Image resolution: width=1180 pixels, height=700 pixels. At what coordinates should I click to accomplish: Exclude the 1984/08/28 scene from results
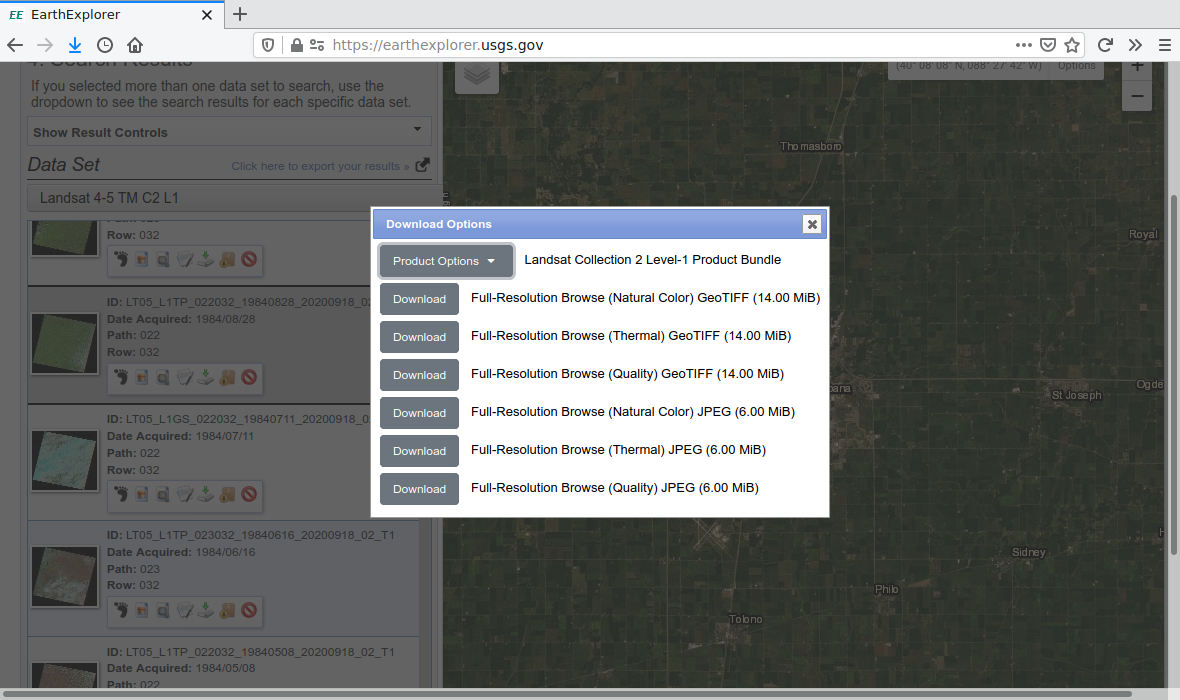click(249, 377)
